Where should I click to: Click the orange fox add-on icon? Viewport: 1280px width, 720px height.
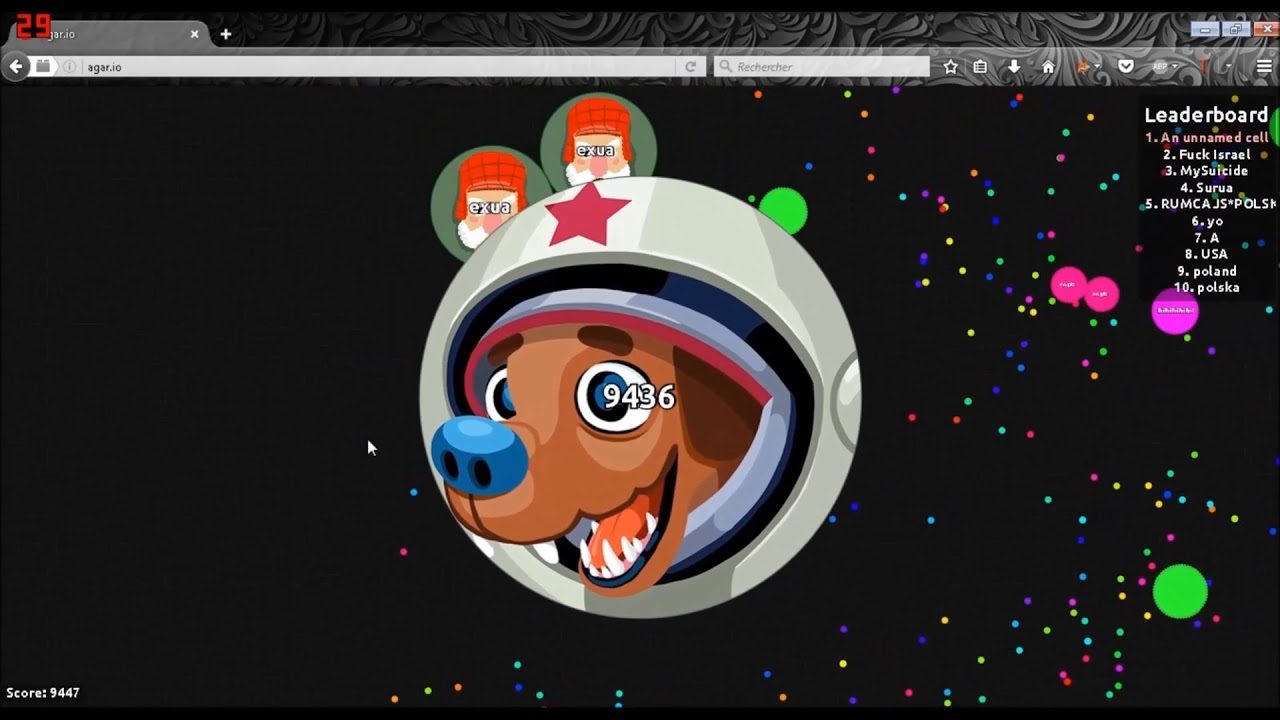(1082, 67)
